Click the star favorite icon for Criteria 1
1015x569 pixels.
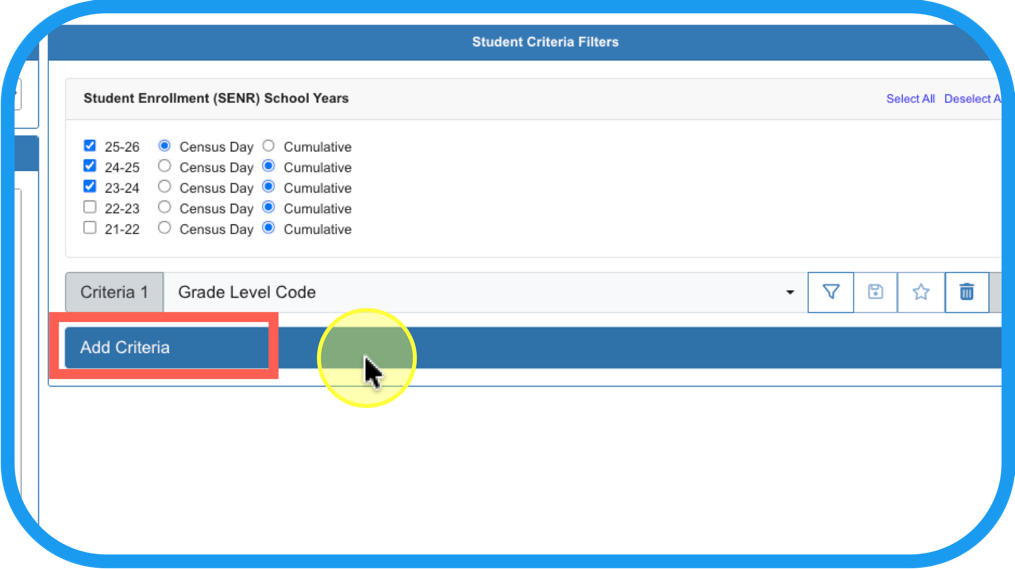tap(921, 292)
